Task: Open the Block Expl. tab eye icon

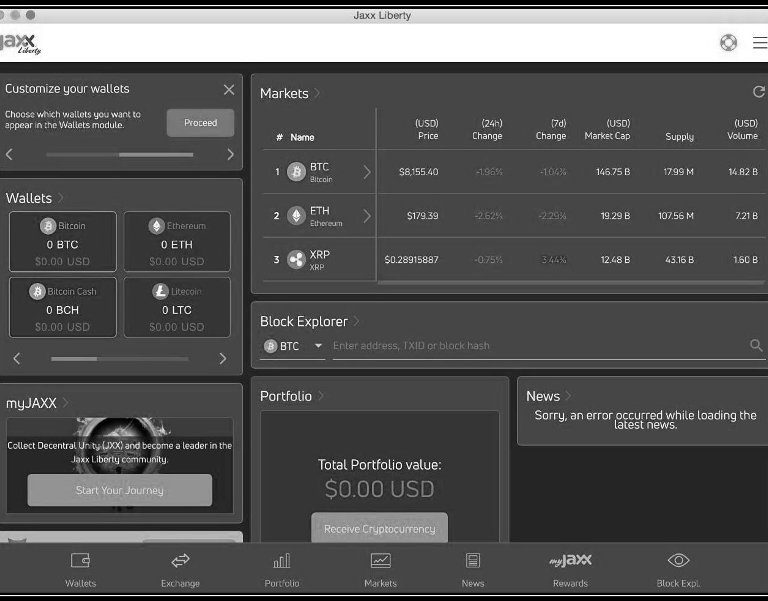Action: 678,560
